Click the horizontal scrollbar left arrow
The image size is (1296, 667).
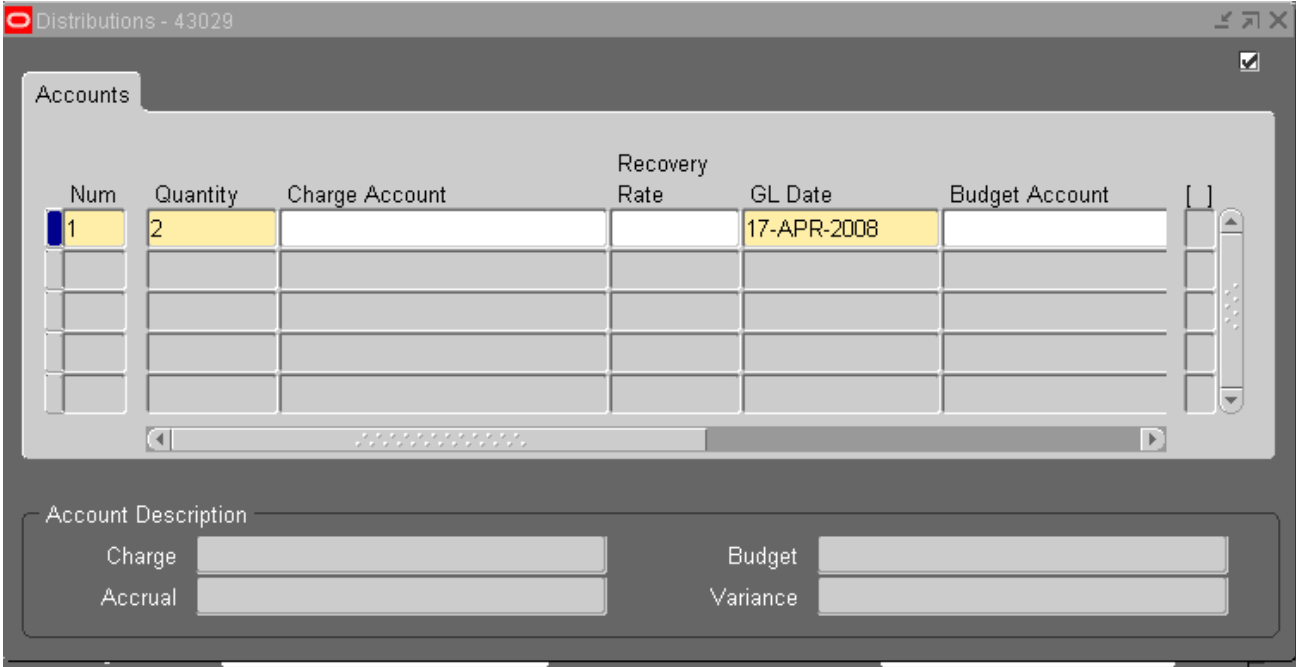159,439
